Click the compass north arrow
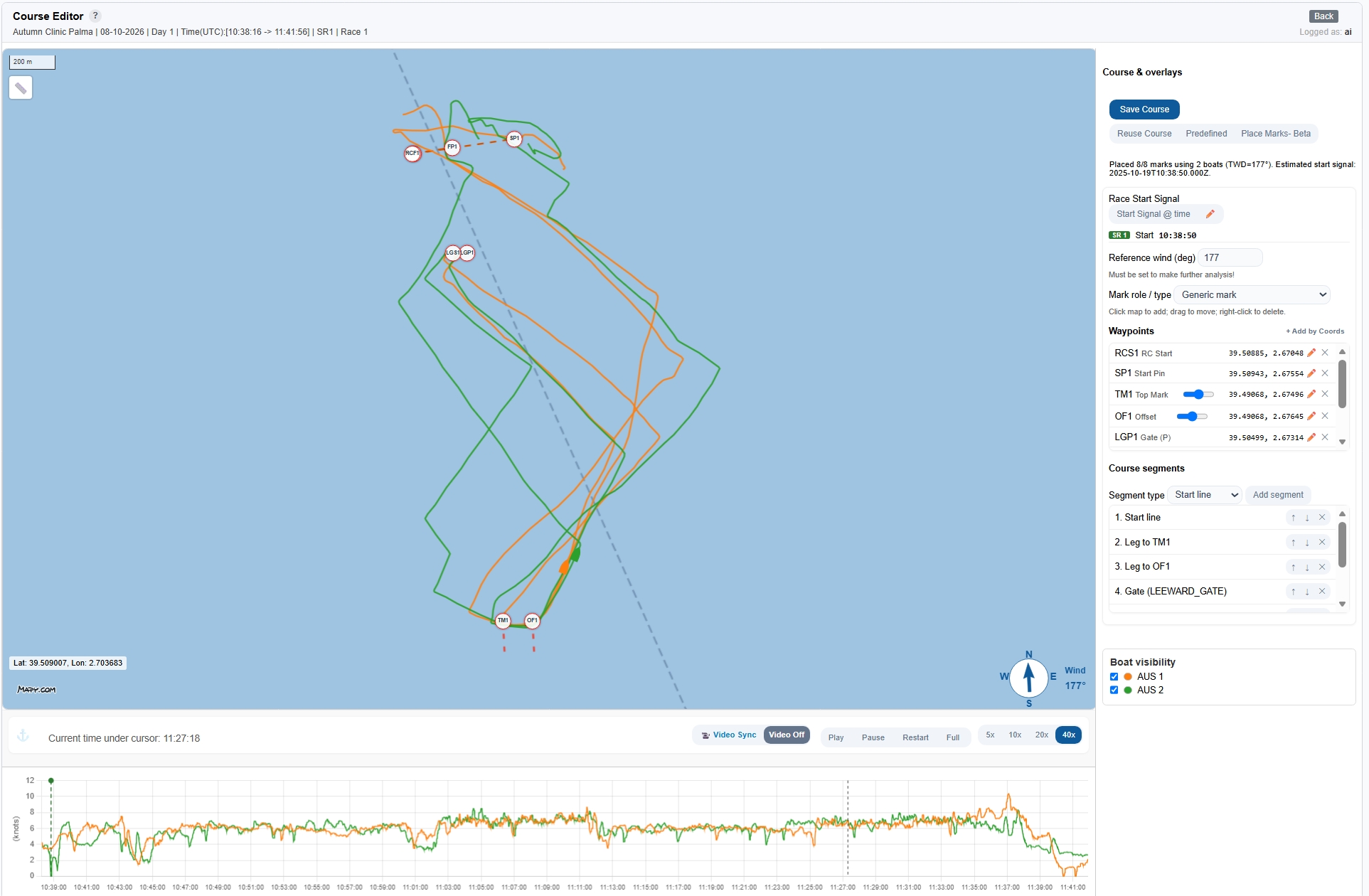 1028,677
